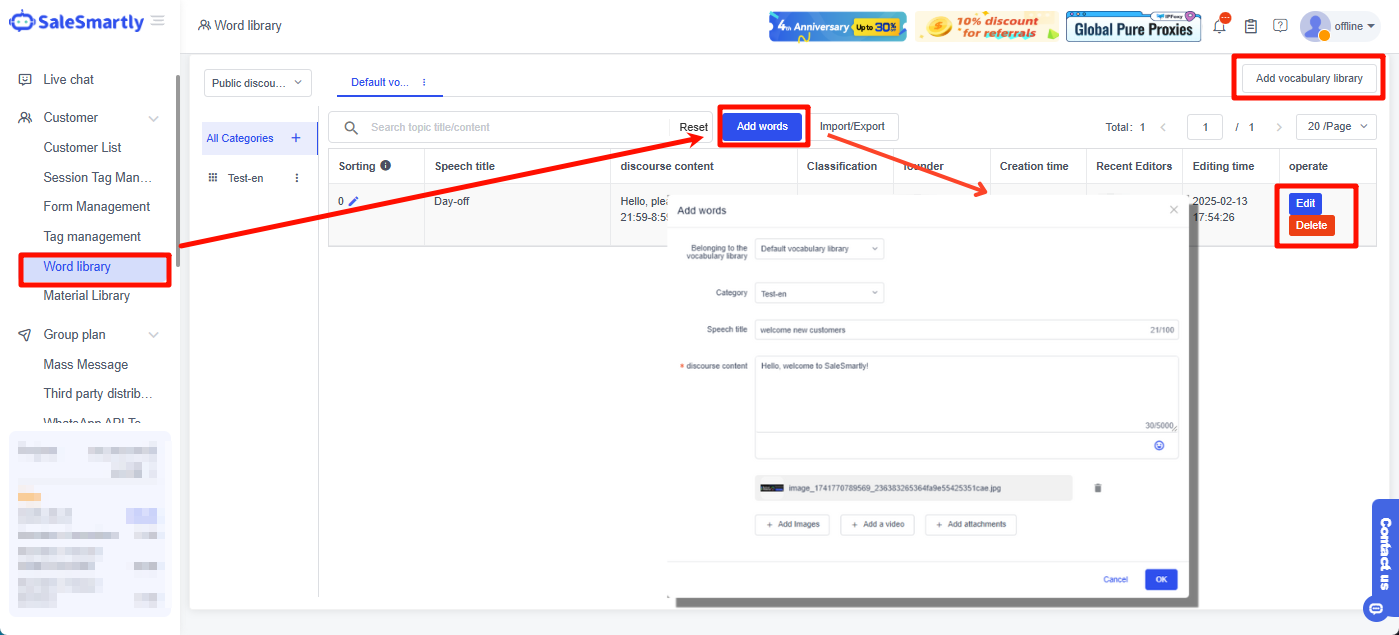The height and width of the screenshot is (635, 1399).
Task: Delete the attached image with trash icon
Action: 1098,488
